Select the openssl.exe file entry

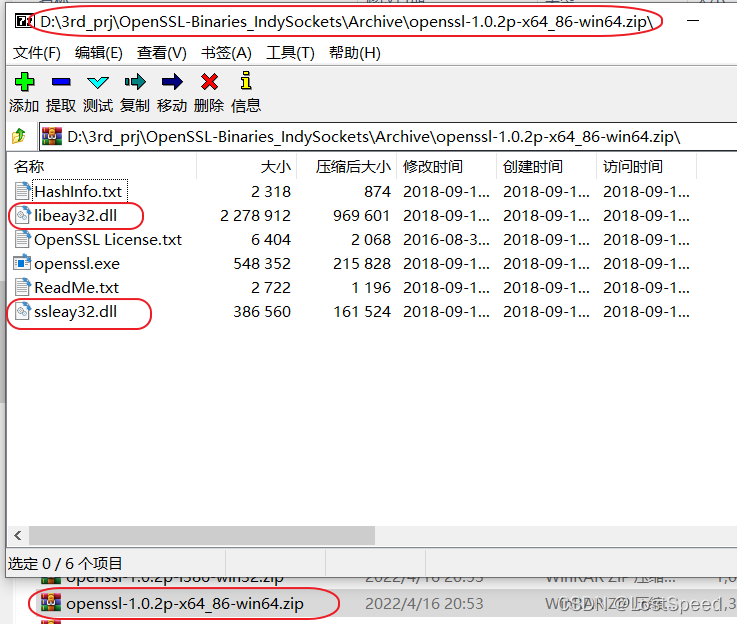76,263
